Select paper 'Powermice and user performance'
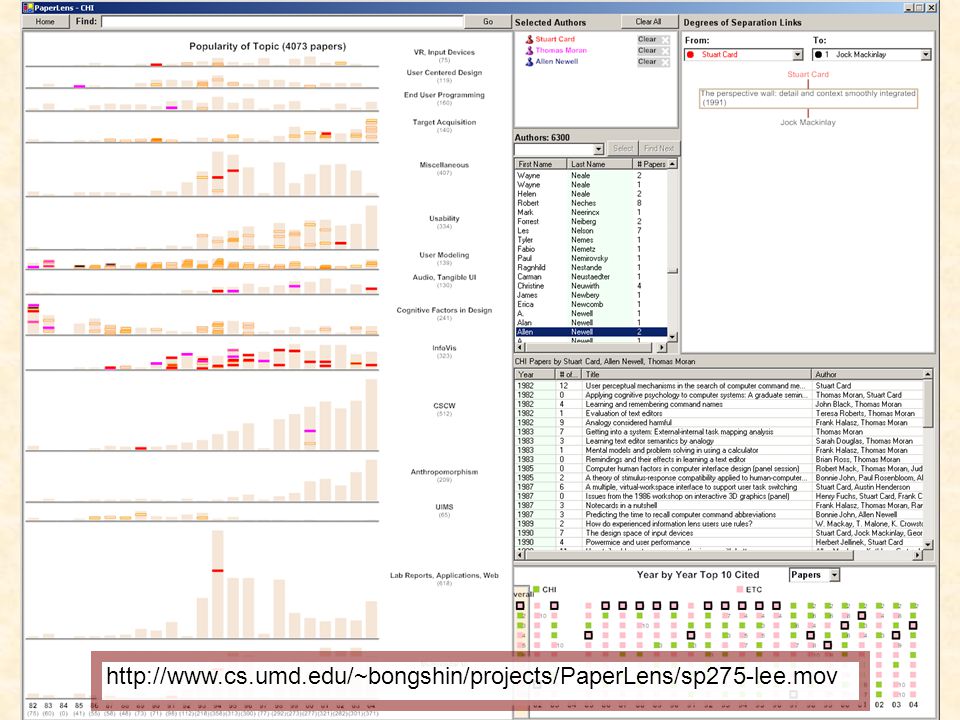The height and width of the screenshot is (720, 960). pos(719,542)
